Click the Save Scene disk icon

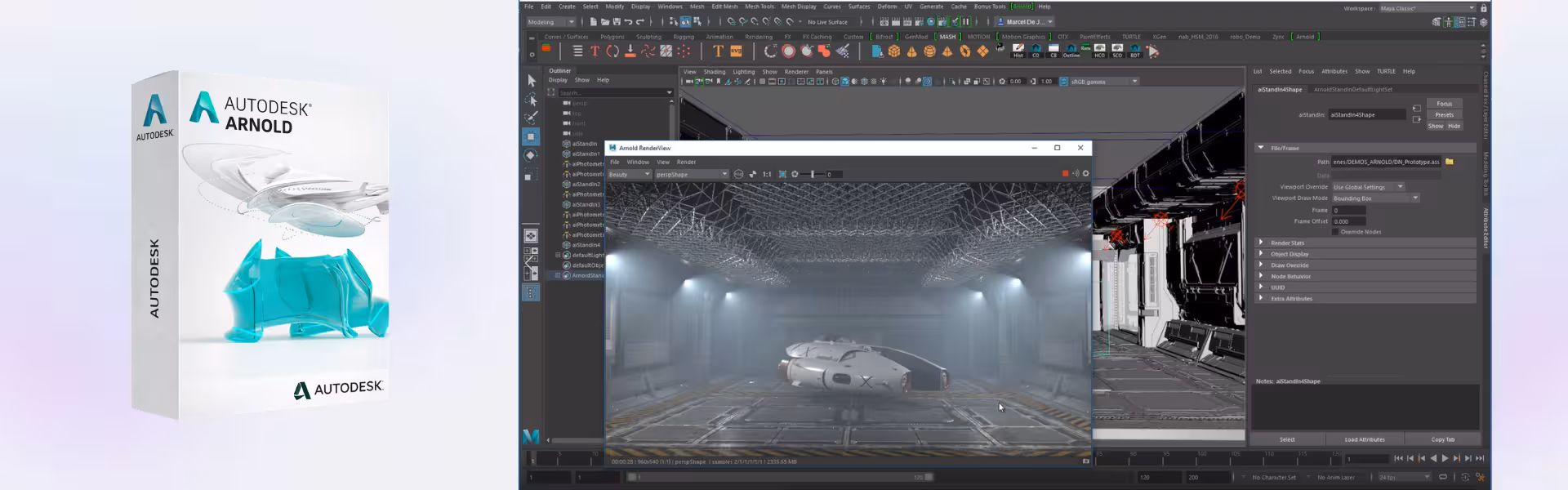click(617, 22)
